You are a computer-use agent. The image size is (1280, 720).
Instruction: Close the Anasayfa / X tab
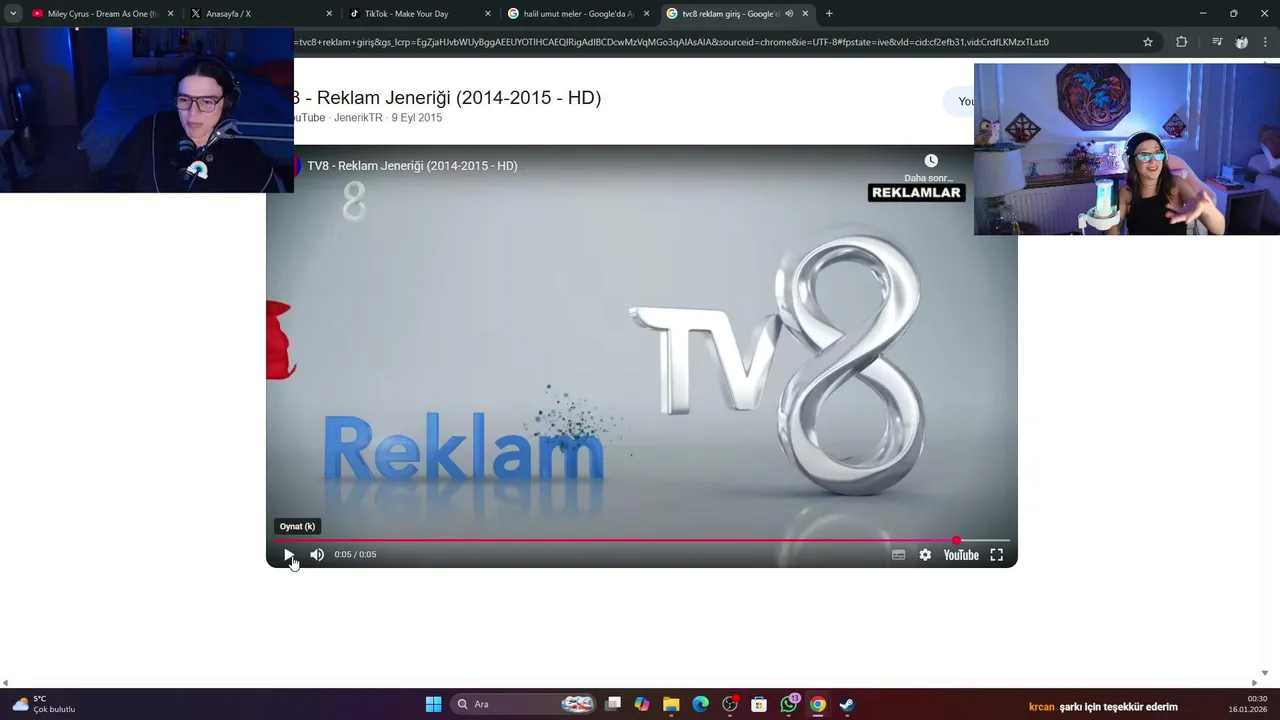[x=329, y=14]
